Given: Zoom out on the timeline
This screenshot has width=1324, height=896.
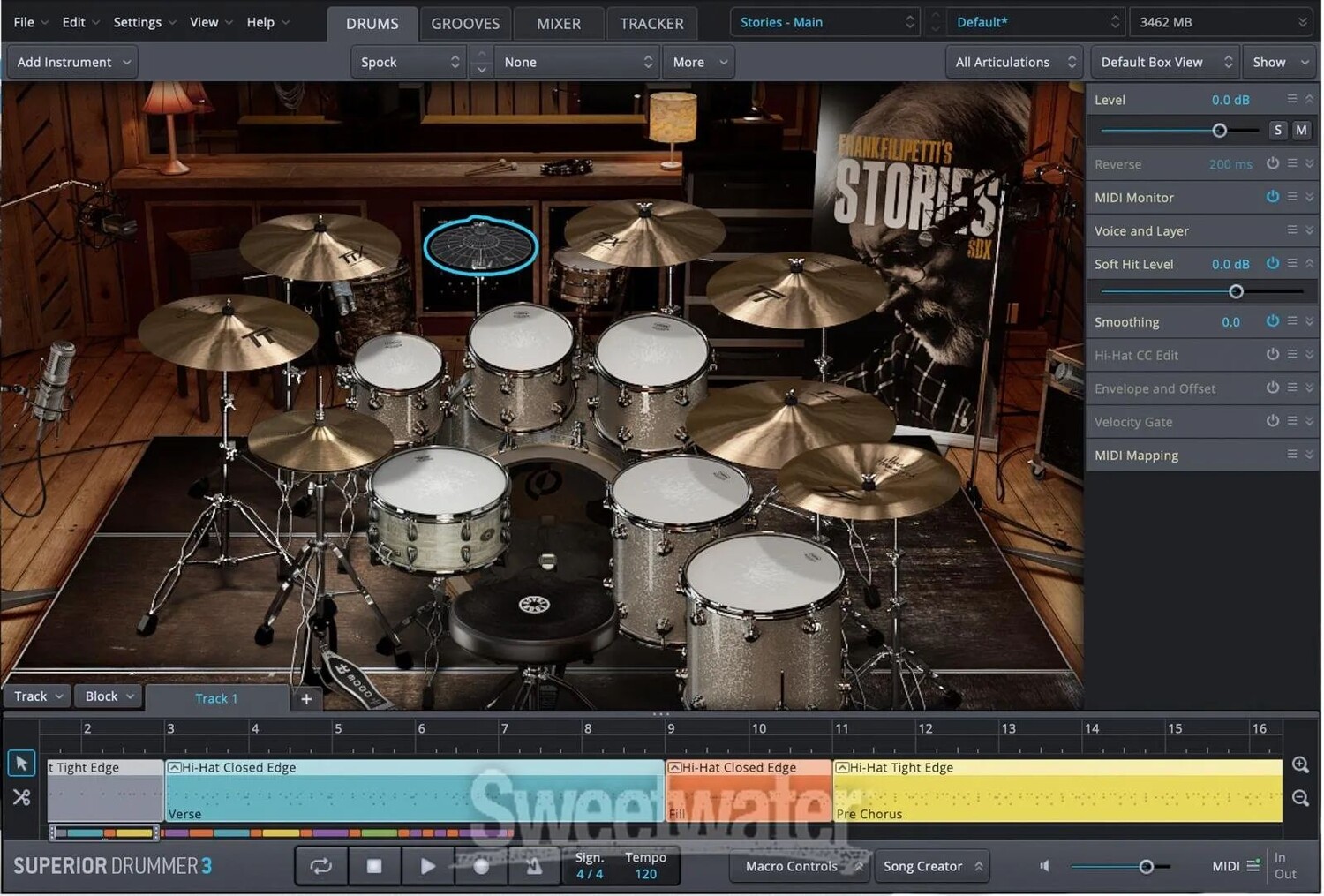Looking at the screenshot, I should coord(1300,798).
